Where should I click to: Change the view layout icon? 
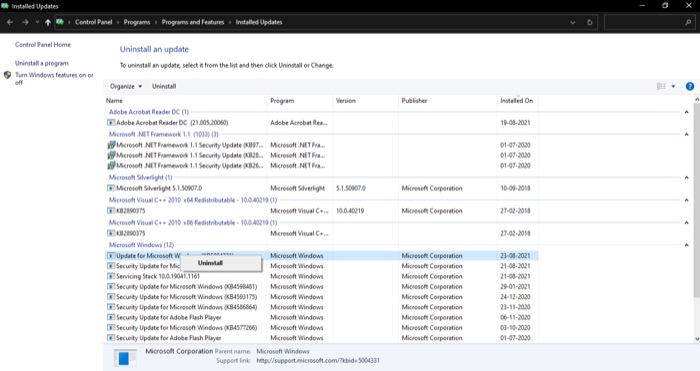pos(661,86)
